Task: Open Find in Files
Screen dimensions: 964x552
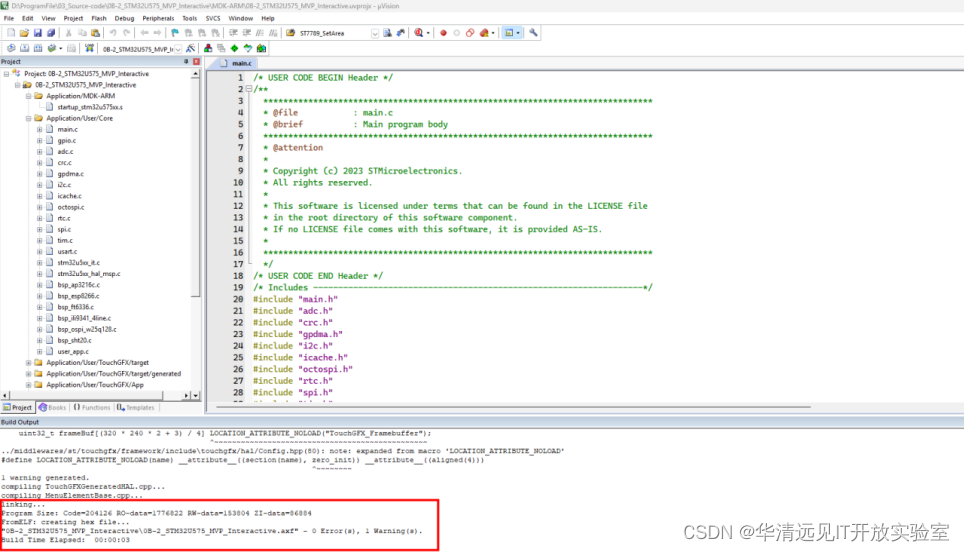Action: 291,33
